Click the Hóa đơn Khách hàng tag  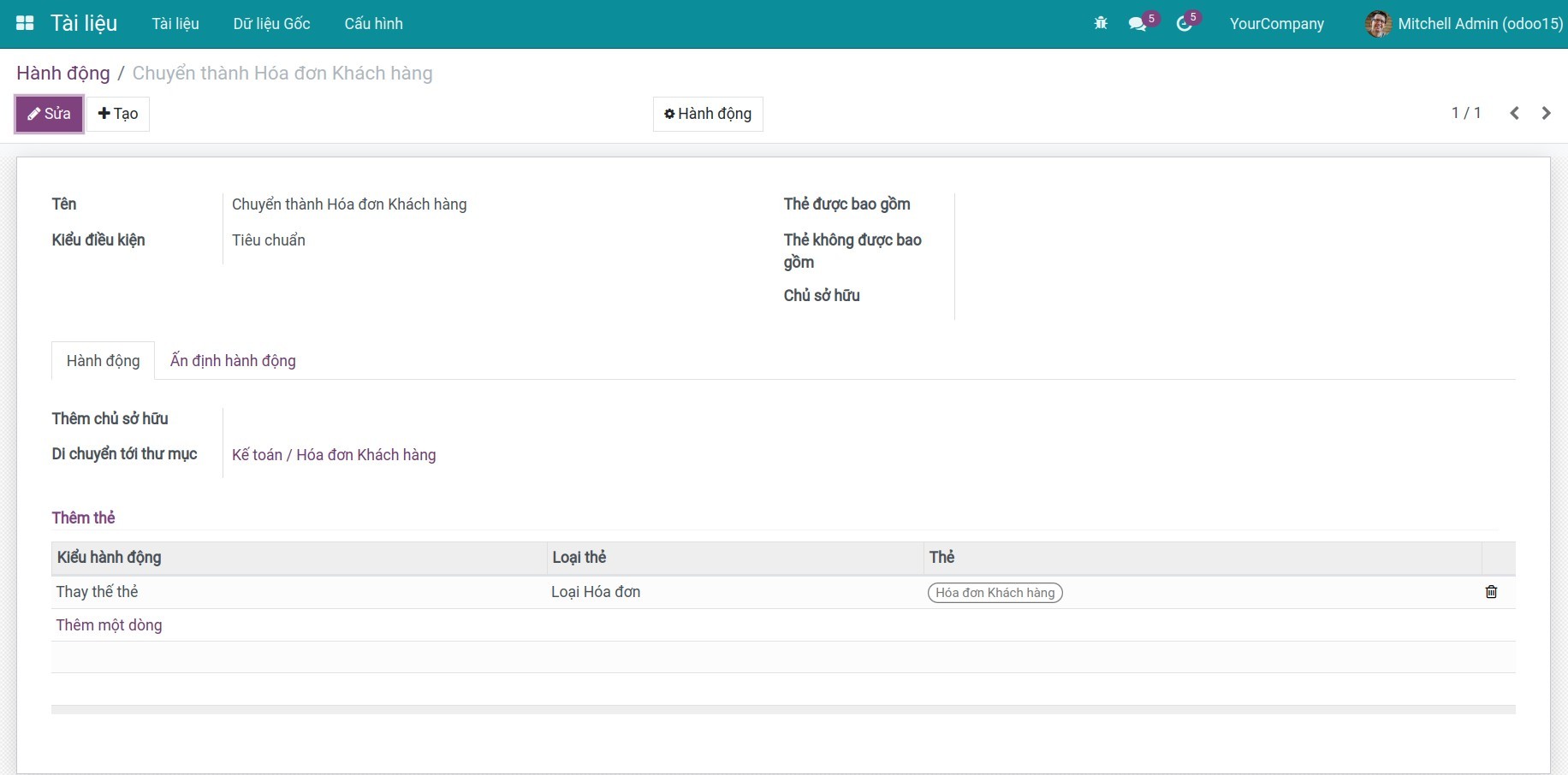tap(995, 593)
